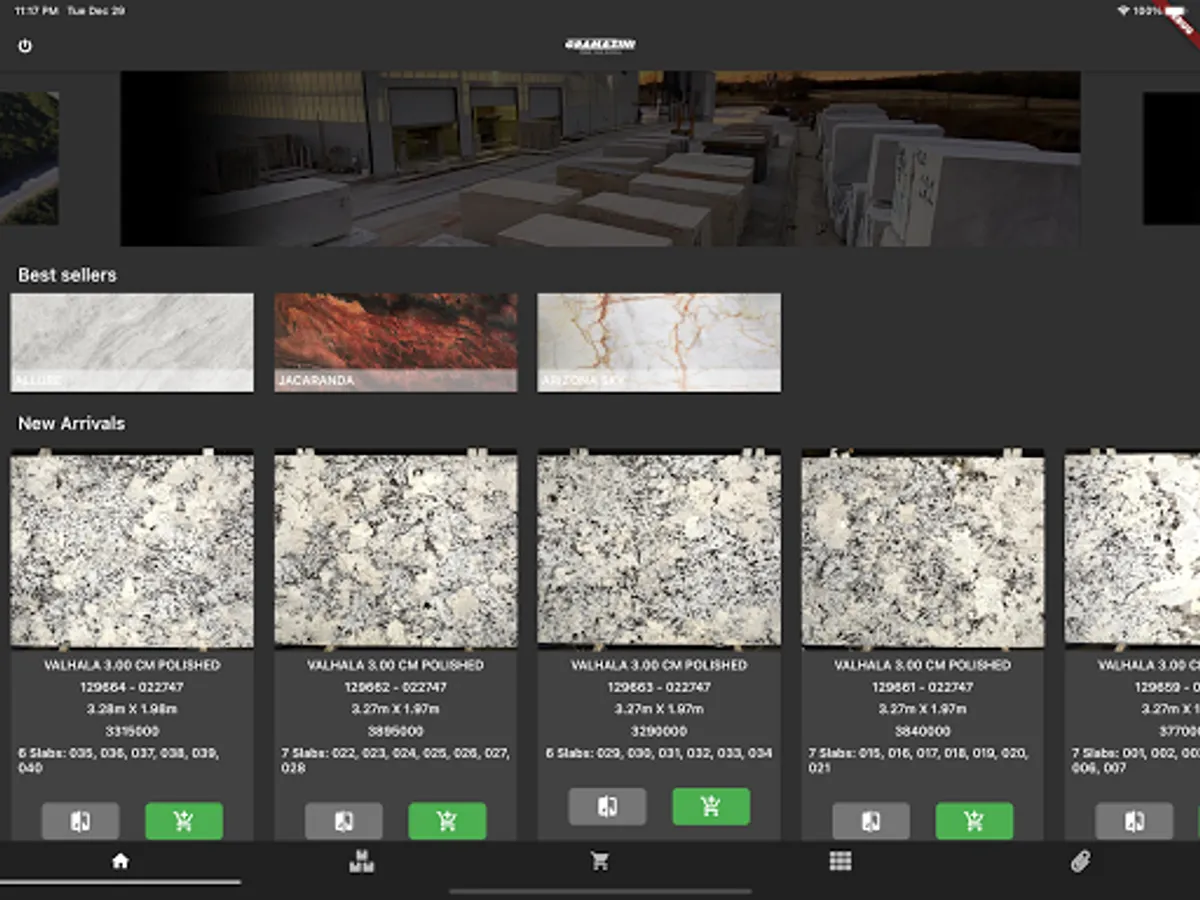Add Valhala lot 129661 to cart
The image size is (1200, 900).
pyautogui.click(x=974, y=821)
